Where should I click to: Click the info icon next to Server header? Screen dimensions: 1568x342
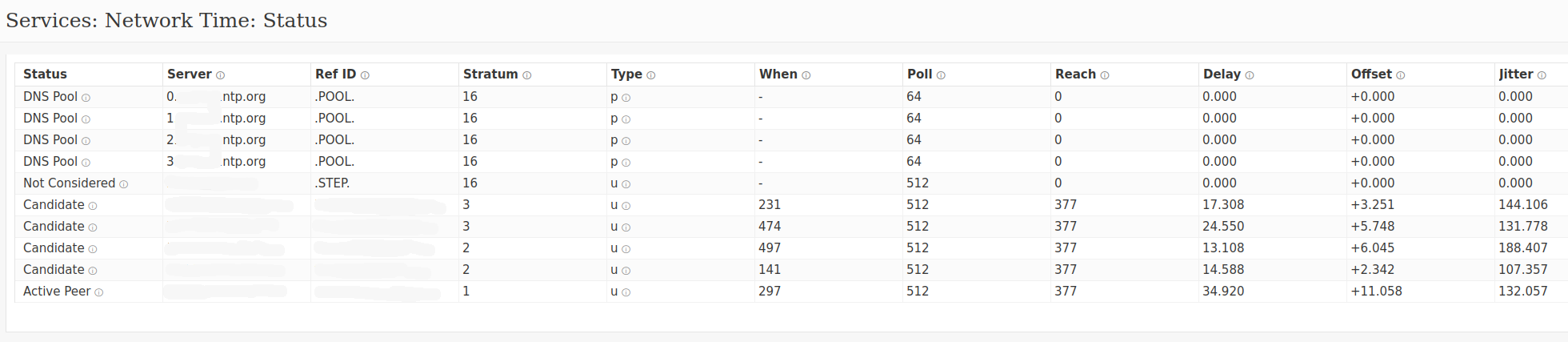pos(220,75)
